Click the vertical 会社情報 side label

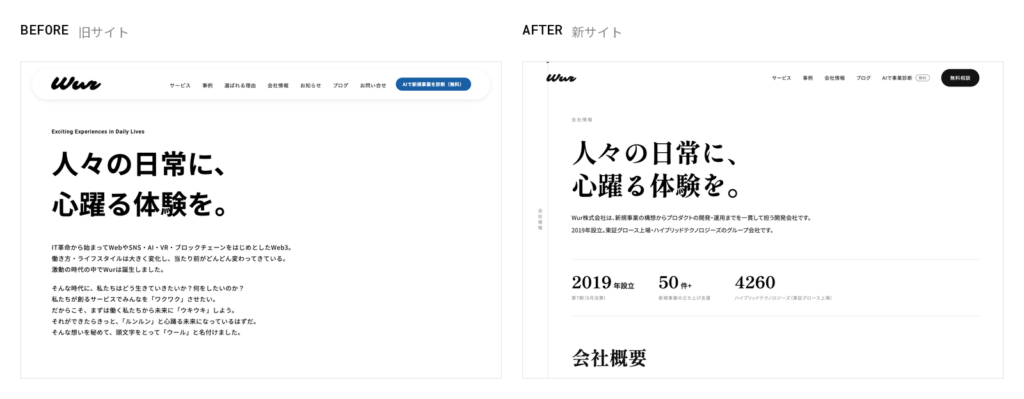click(x=540, y=220)
